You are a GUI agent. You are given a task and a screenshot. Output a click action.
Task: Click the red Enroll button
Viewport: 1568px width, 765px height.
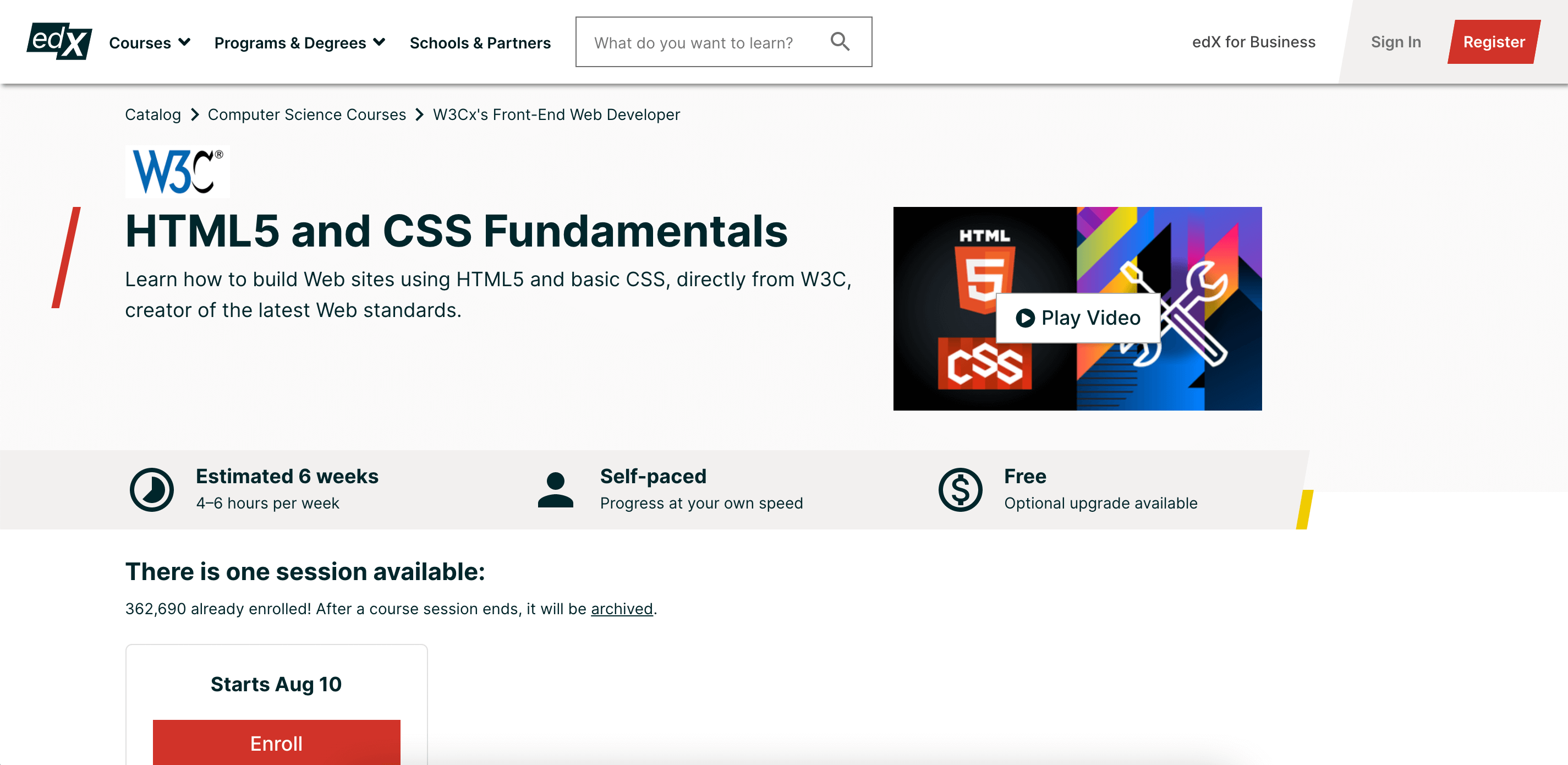click(x=276, y=742)
